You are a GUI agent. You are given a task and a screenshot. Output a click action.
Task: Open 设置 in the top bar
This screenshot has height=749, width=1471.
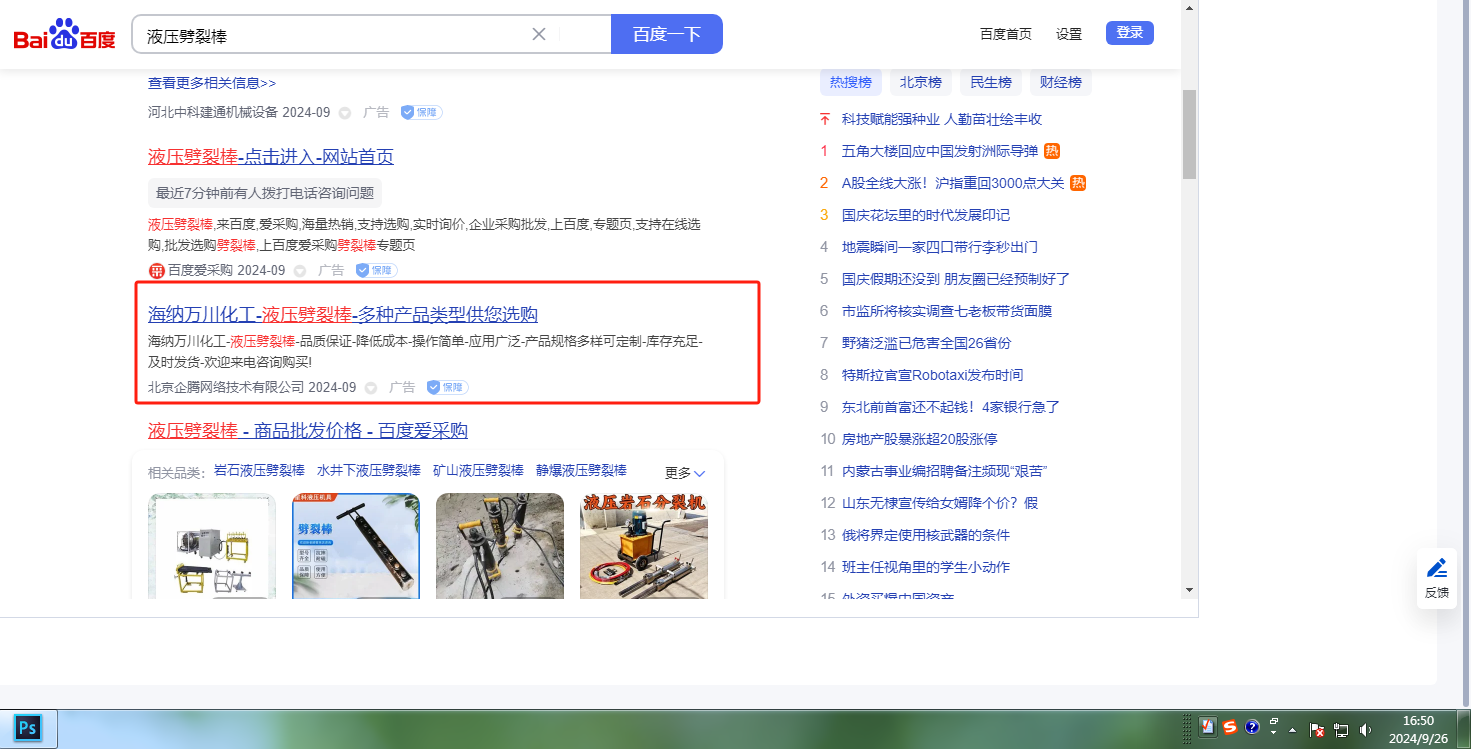(x=1069, y=34)
